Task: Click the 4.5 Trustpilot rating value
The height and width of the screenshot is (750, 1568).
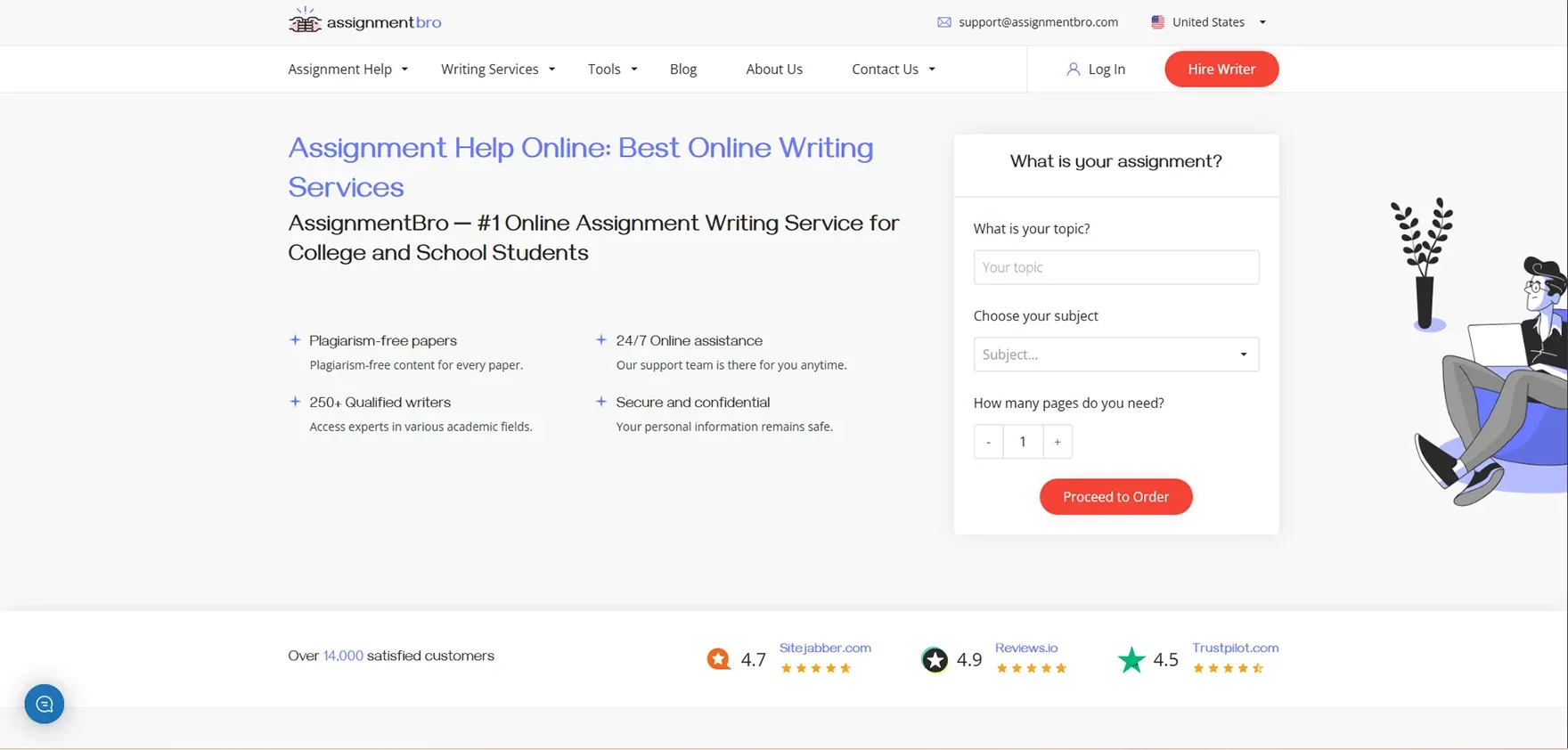Action: [1165, 659]
